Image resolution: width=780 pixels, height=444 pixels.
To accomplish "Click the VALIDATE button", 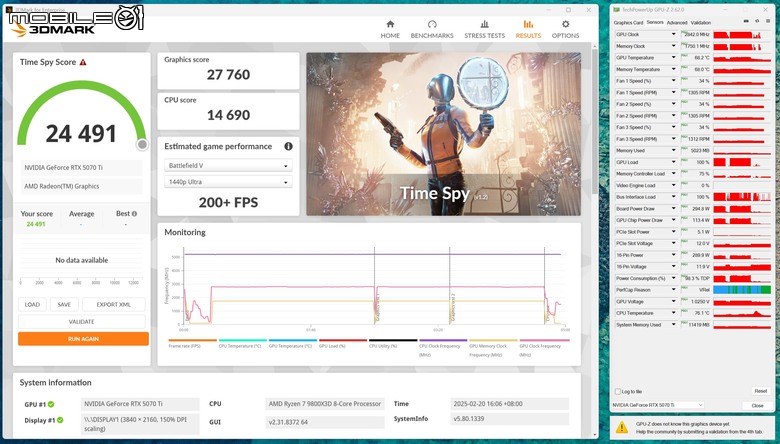I will pyautogui.click(x=82, y=322).
